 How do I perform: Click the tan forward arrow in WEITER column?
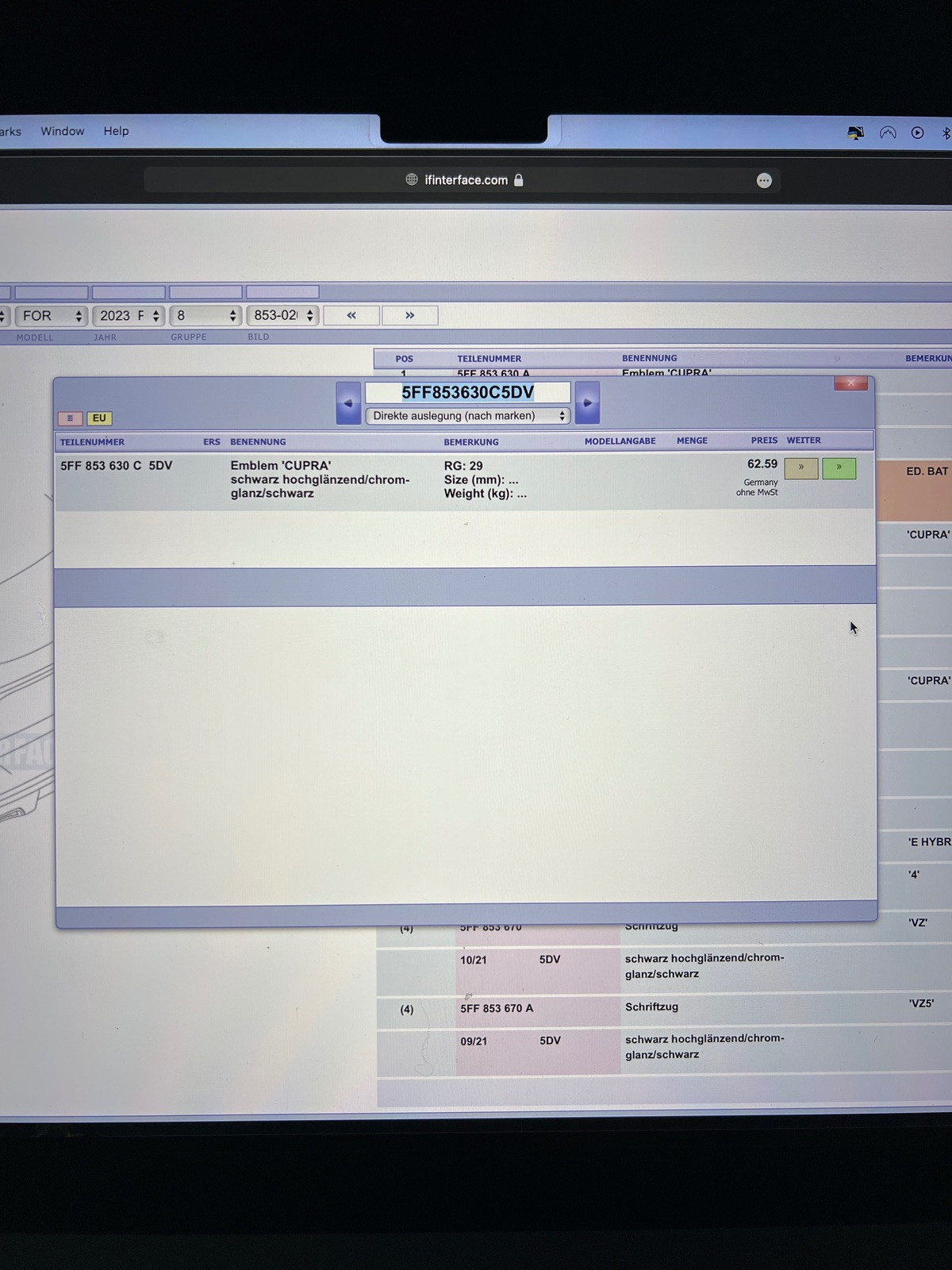(x=800, y=468)
